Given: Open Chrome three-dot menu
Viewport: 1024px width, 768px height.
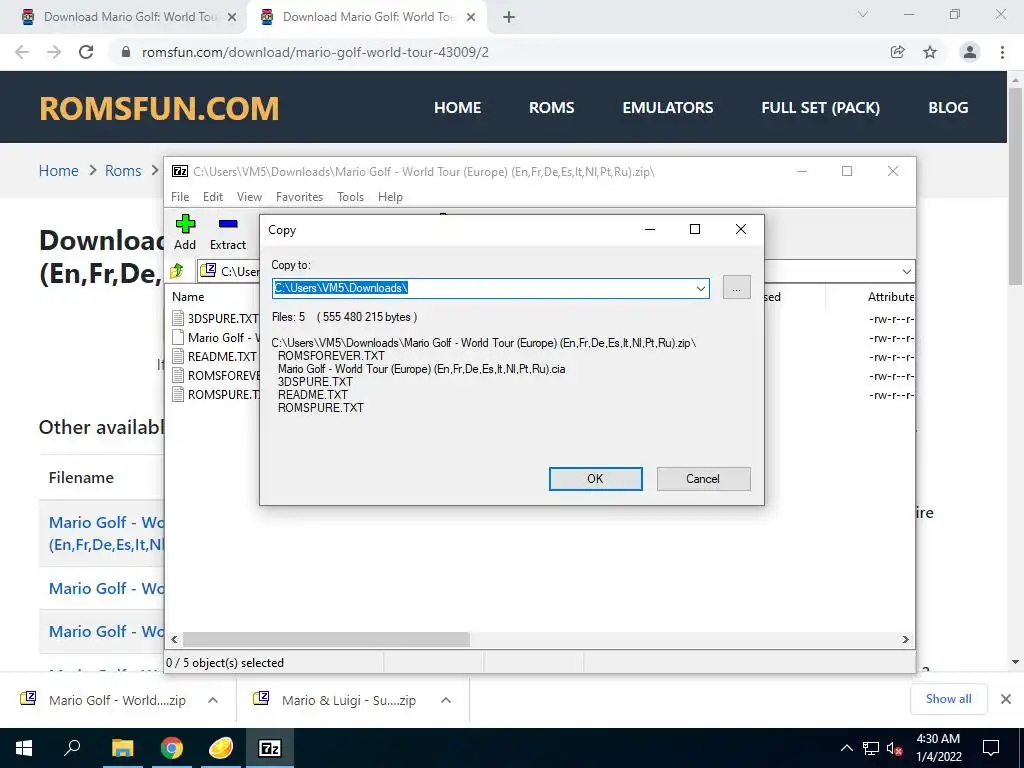Looking at the screenshot, I should 1002,52.
